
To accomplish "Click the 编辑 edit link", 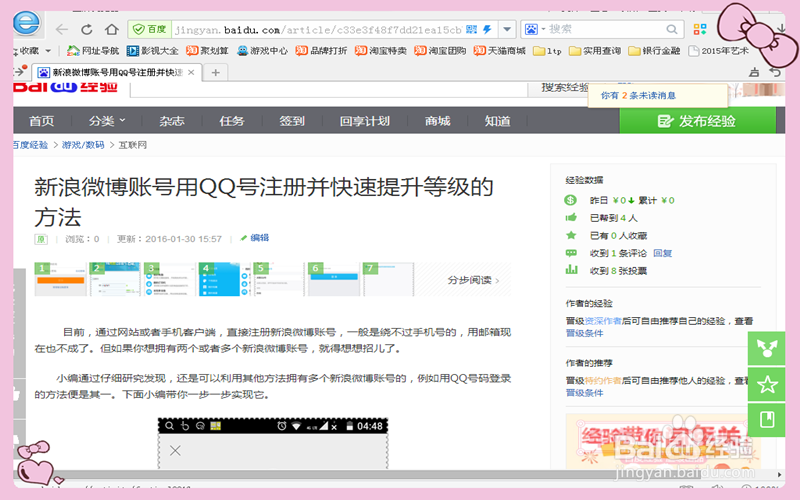I will (x=255, y=238).
